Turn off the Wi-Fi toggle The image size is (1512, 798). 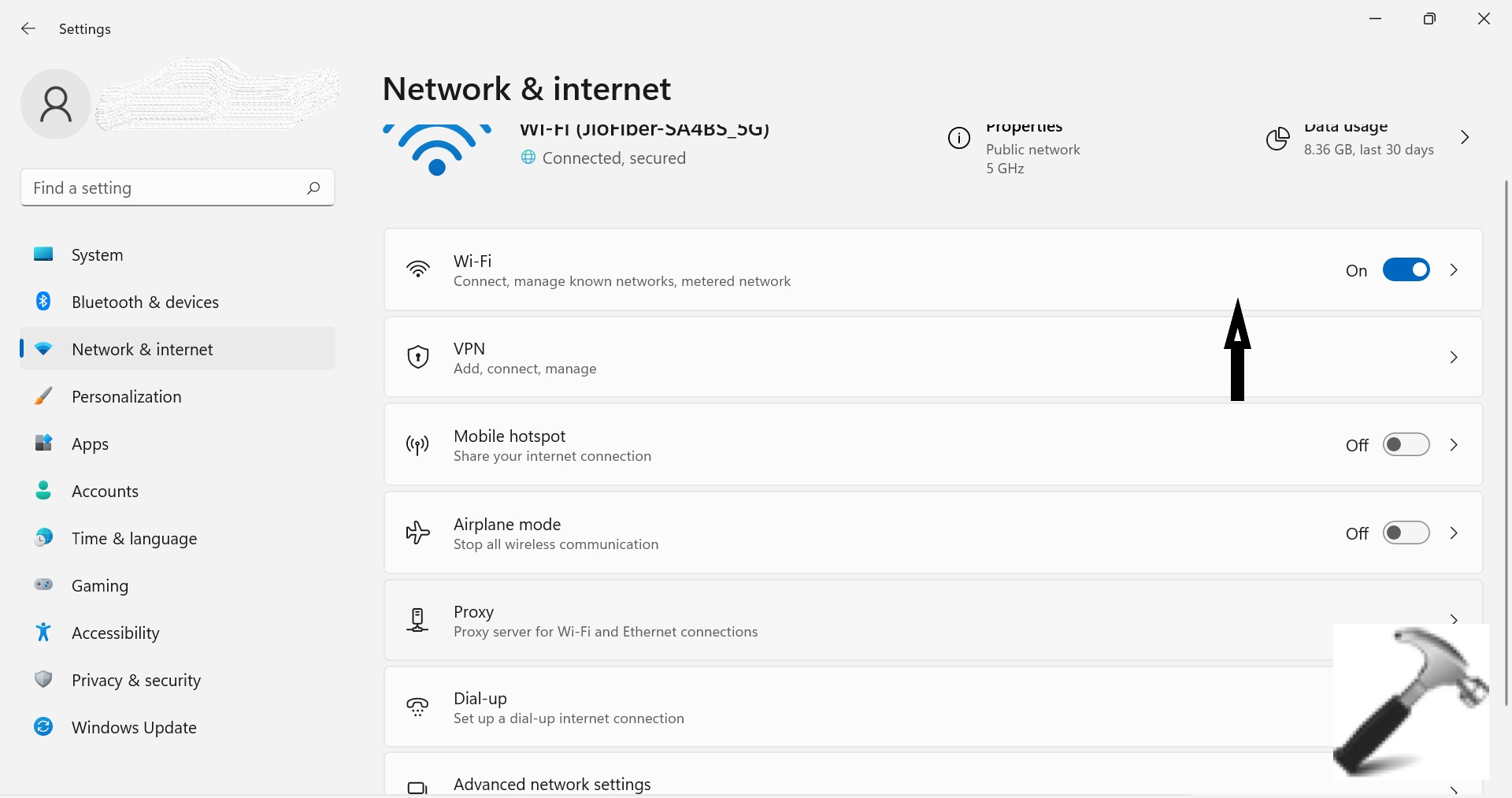1406,270
